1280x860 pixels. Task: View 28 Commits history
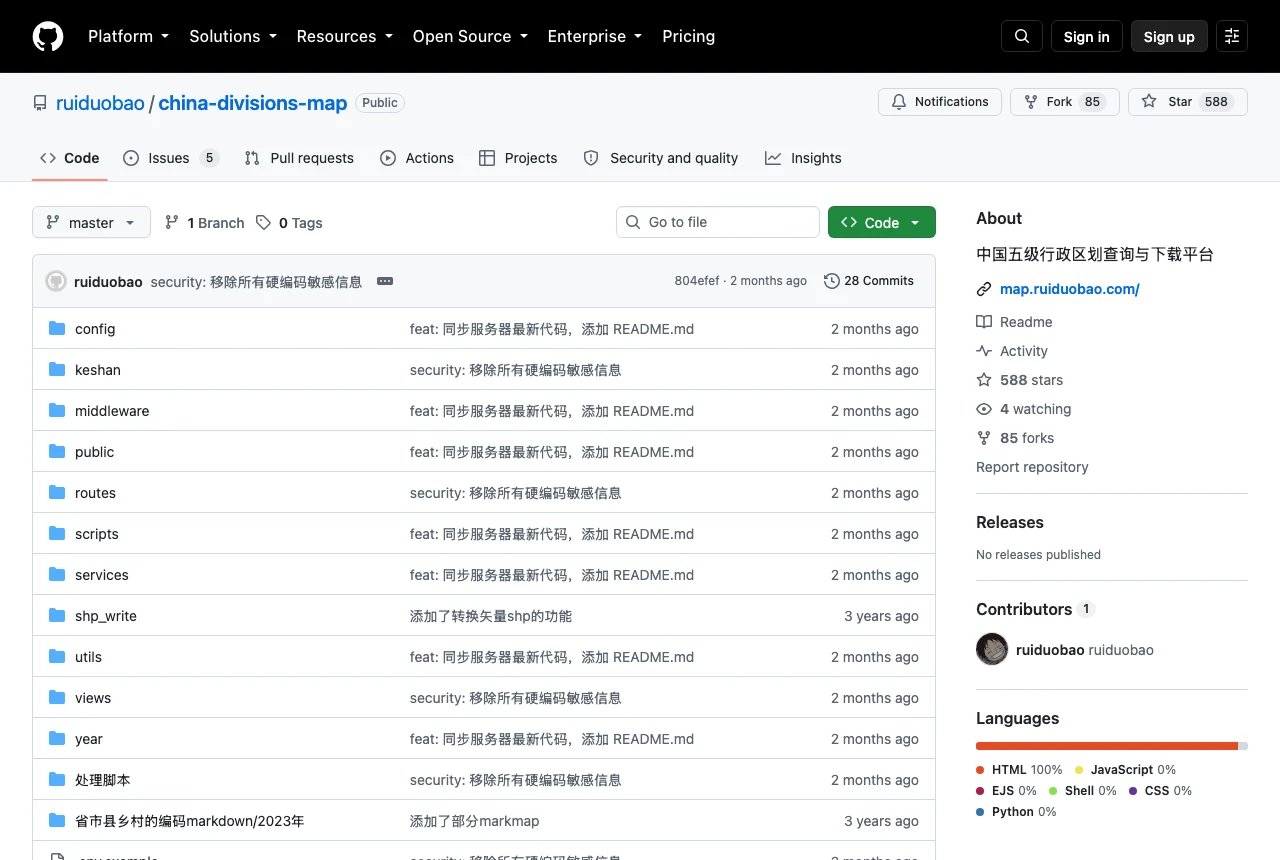point(869,281)
